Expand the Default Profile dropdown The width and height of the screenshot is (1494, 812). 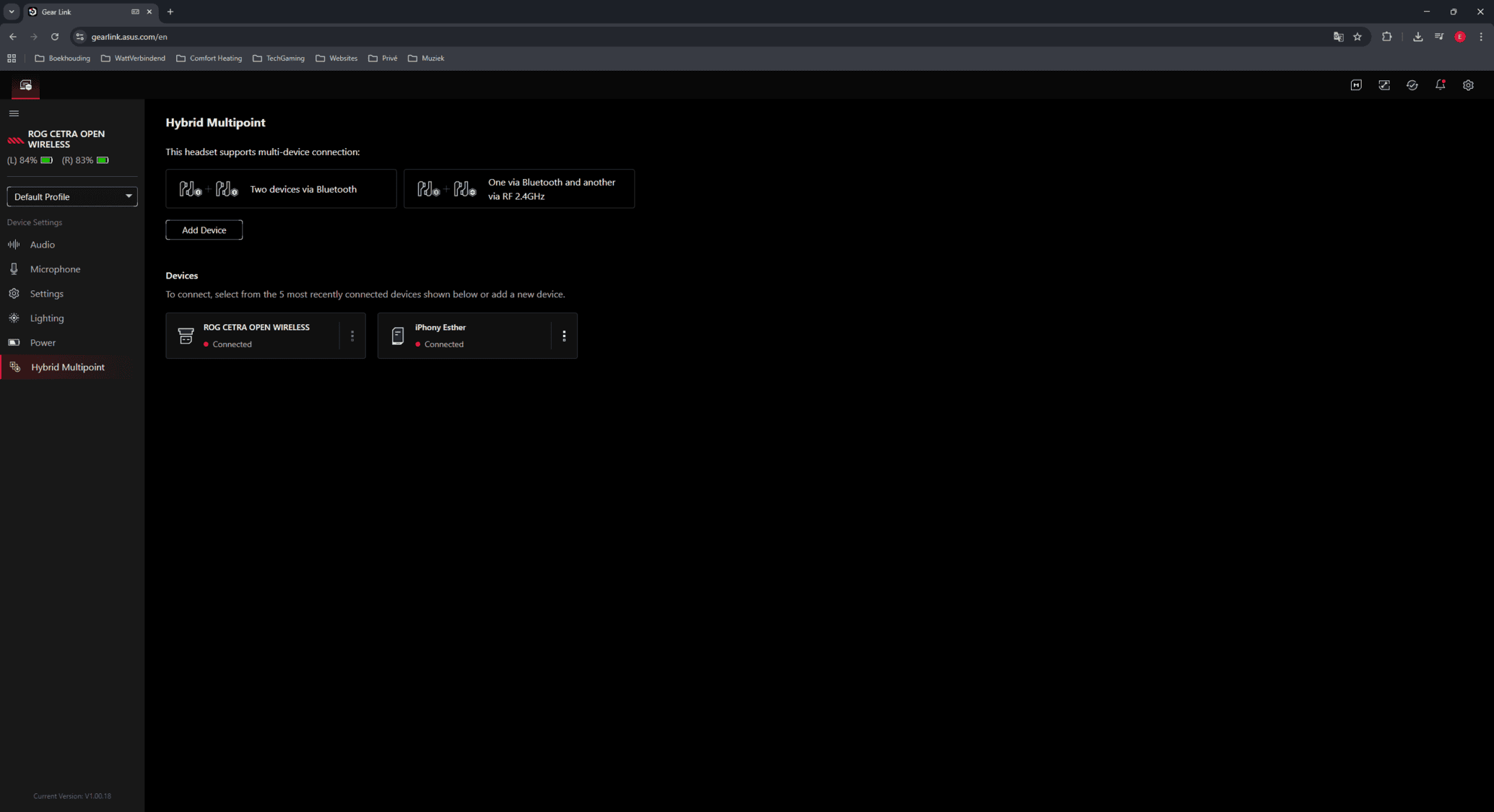click(72, 196)
